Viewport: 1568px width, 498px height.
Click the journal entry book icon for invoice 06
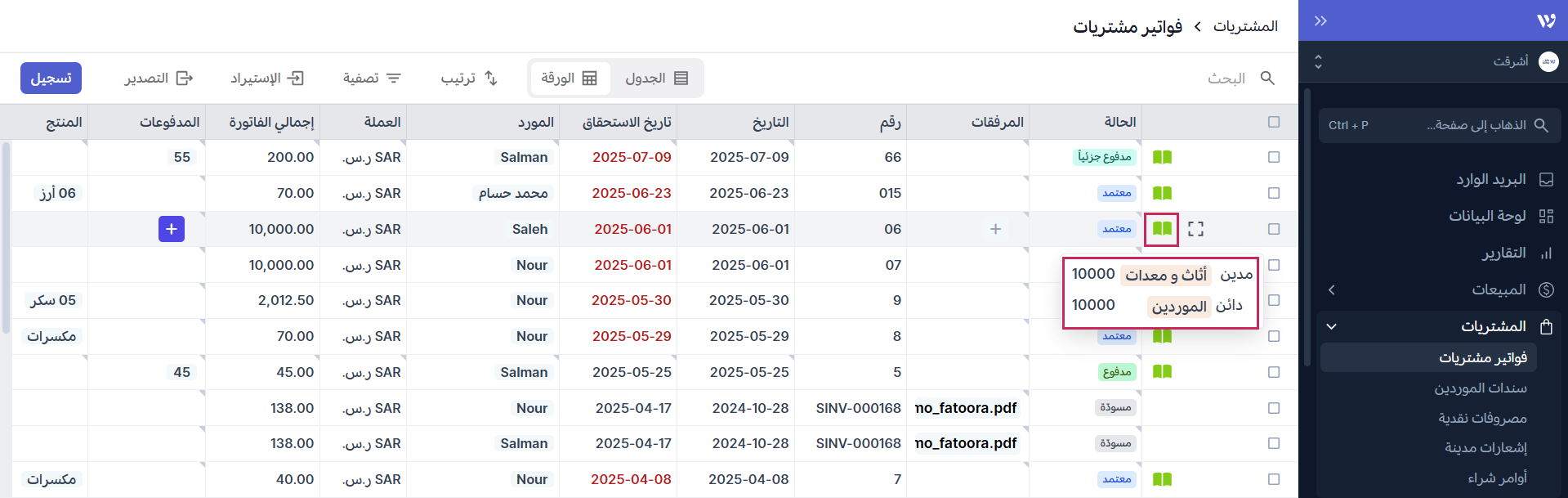(x=1162, y=229)
